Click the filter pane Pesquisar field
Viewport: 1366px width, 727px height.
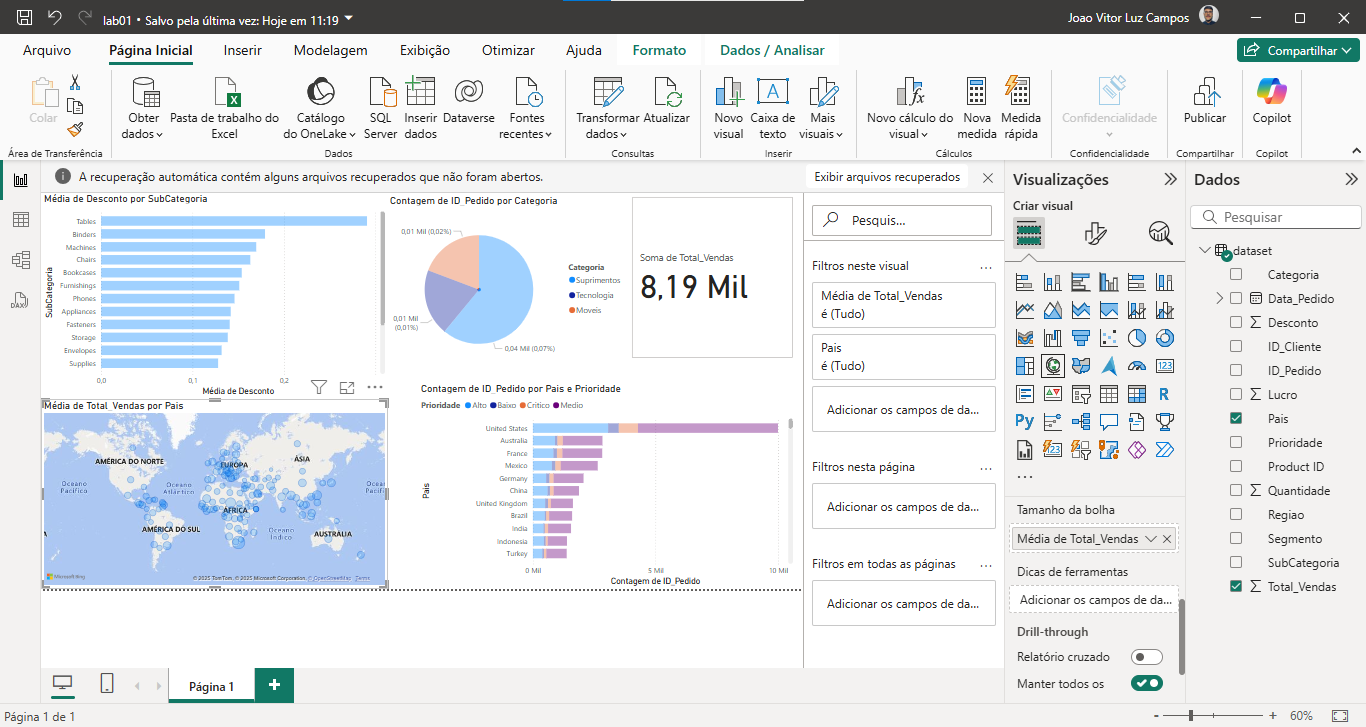point(904,220)
